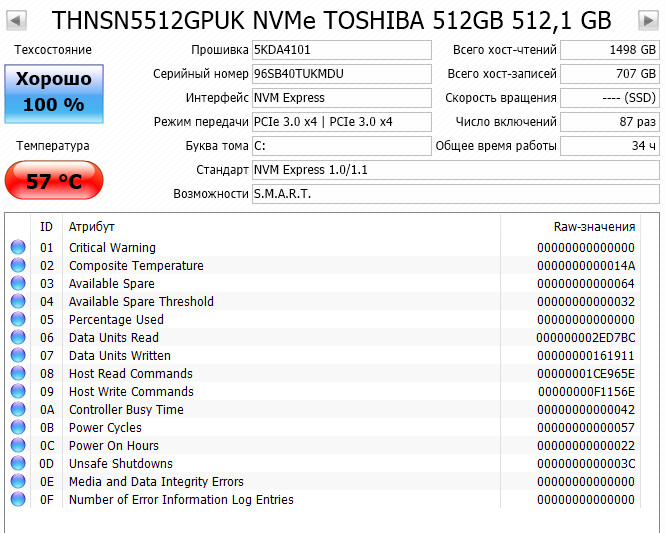Click raw value 000000000032

[x=586, y=302]
